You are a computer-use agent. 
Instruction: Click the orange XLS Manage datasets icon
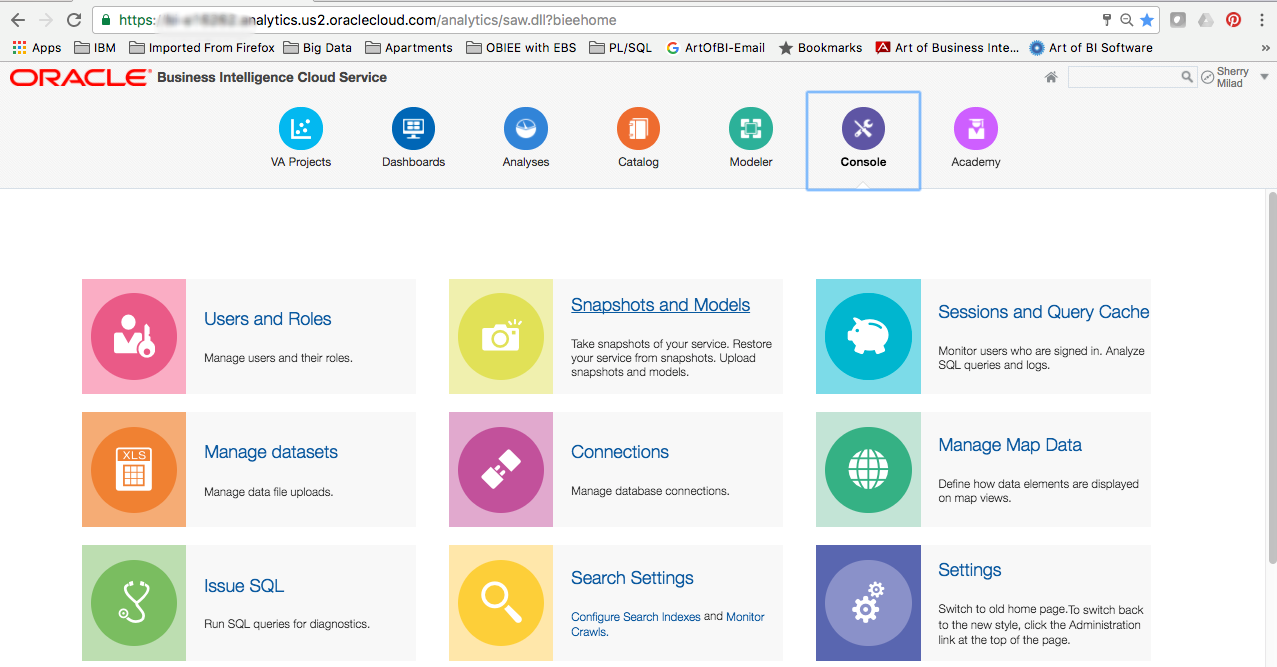[134, 469]
